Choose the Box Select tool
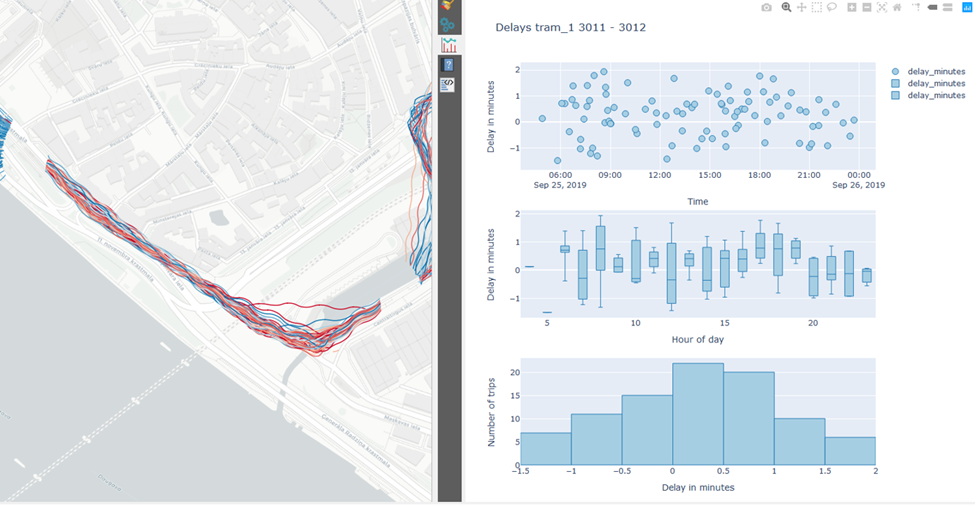 (x=816, y=7)
